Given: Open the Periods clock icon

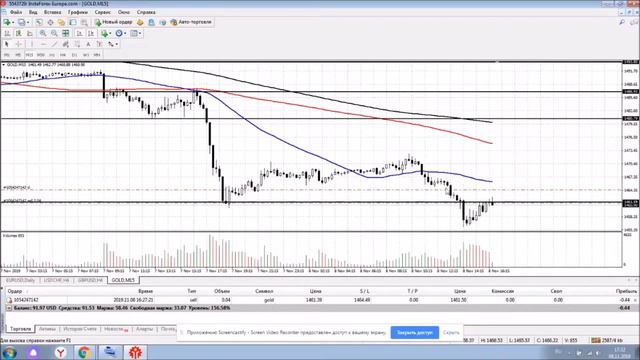Looking at the screenshot, I should tap(119, 33).
